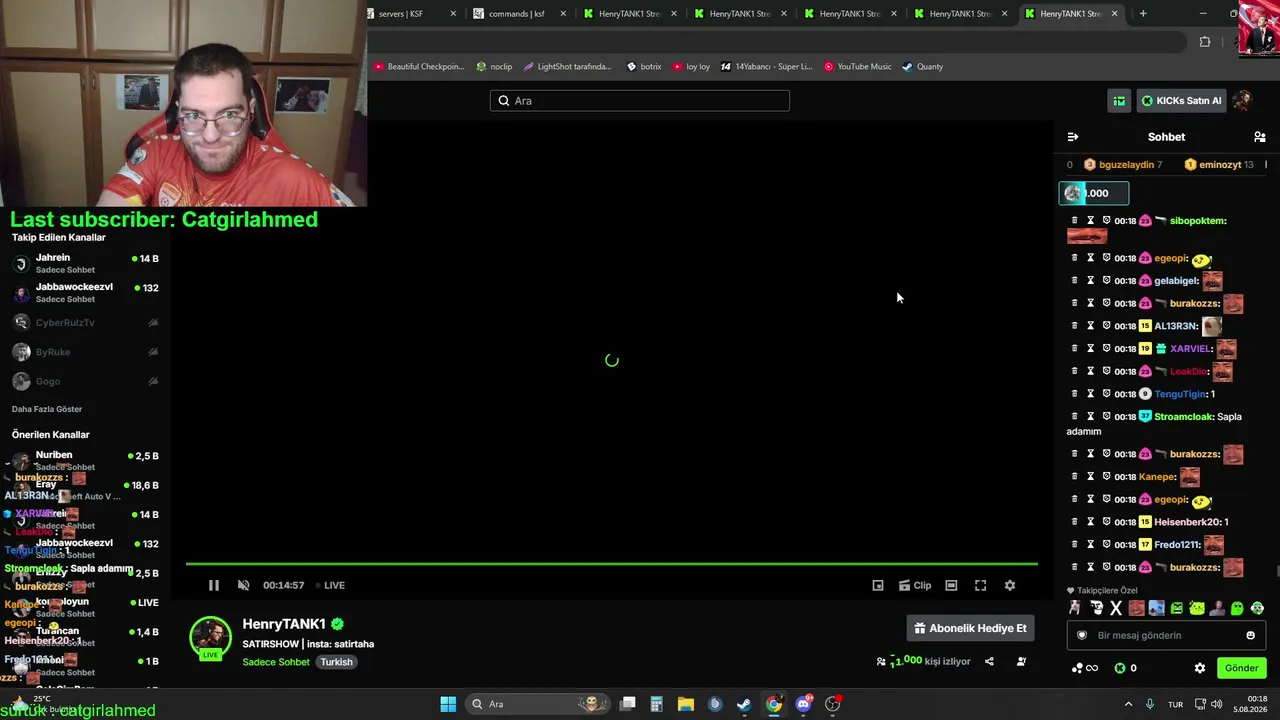Delete sibopoktem's message with trash icon
1280x720 pixels.
[1075, 220]
